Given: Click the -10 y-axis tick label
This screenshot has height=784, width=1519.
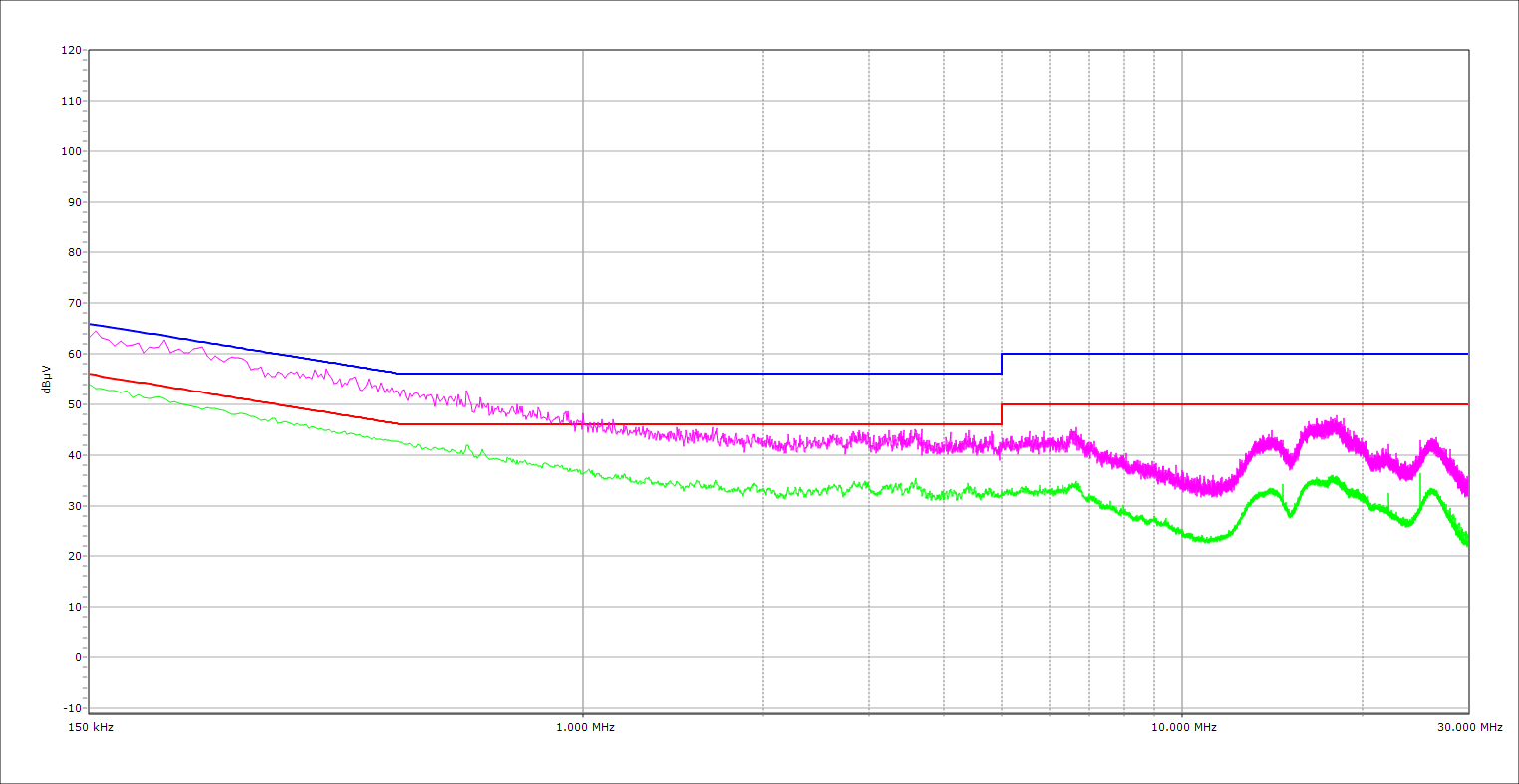Looking at the screenshot, I should [x=71, y=708].
